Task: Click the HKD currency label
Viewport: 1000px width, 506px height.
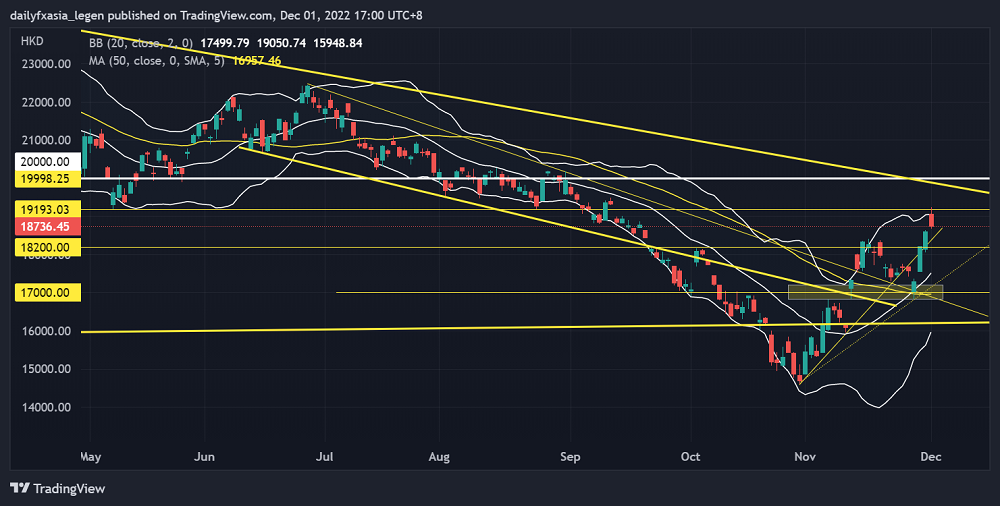Action: [32, 41]
